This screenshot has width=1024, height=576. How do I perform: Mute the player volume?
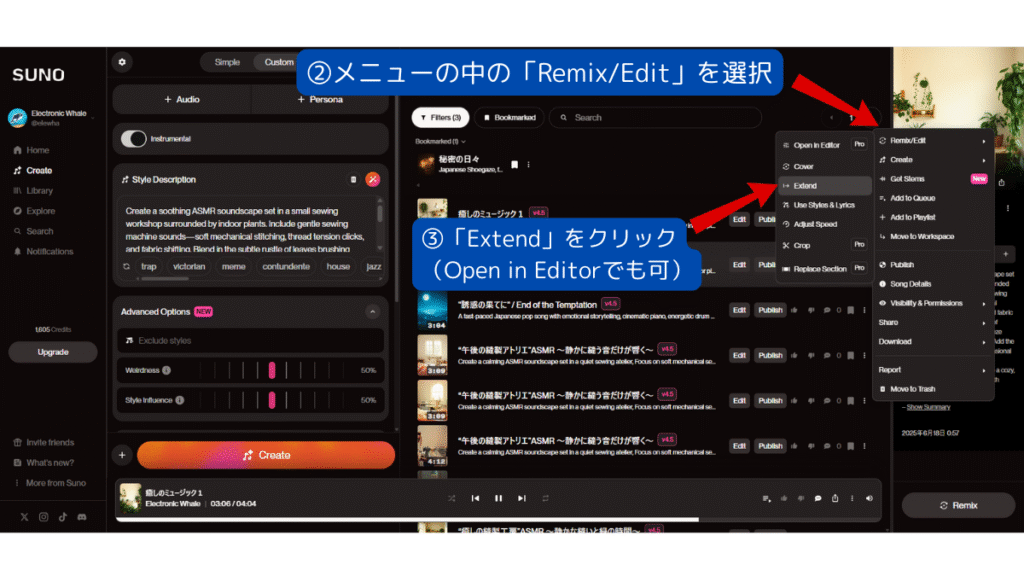(x=869, y=498)
